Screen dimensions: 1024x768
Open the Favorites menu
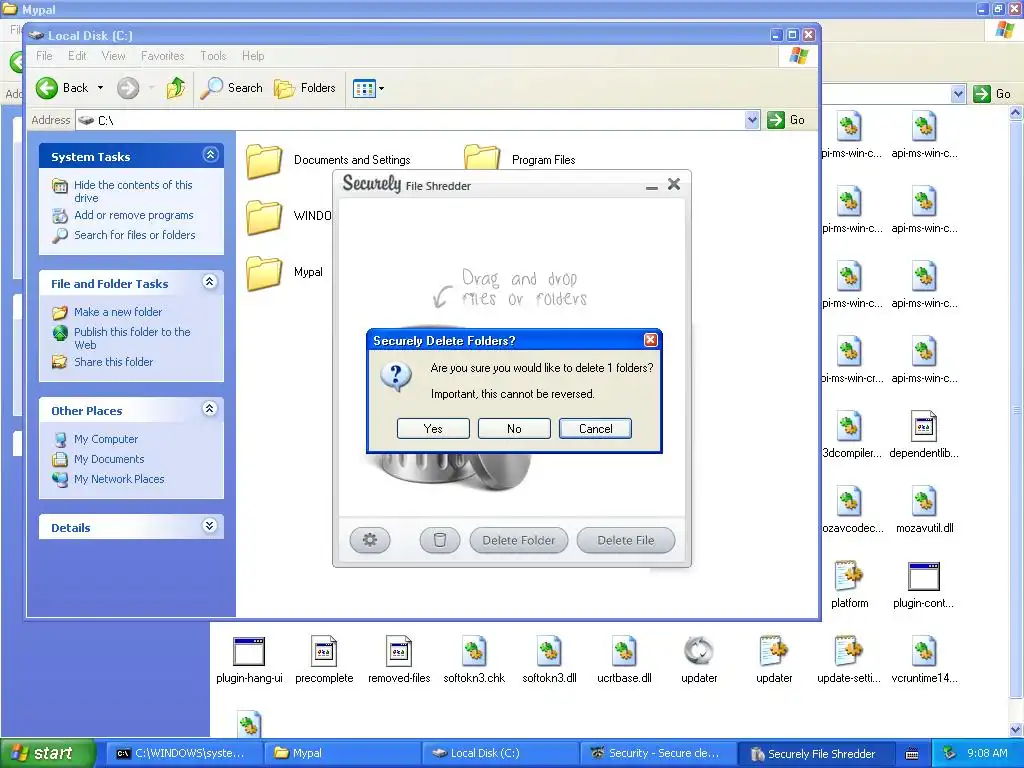163,56
